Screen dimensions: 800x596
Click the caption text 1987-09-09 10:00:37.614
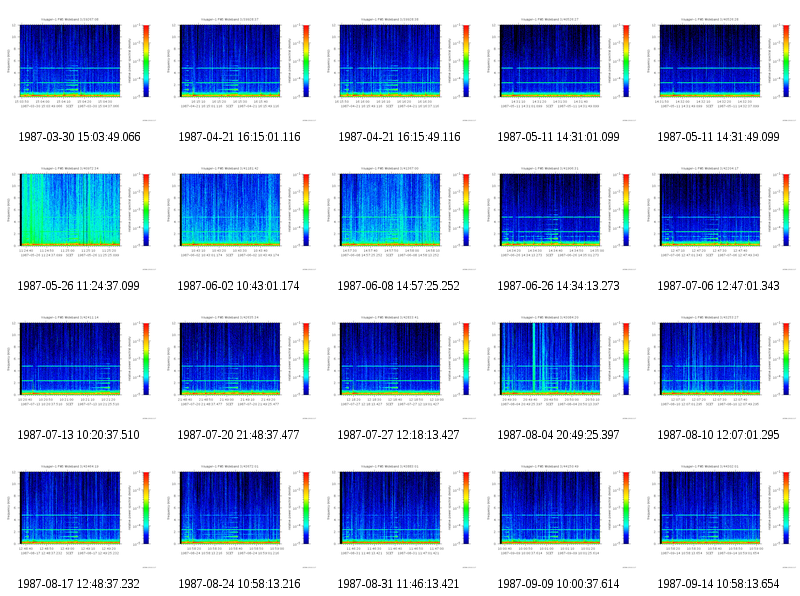coord(558,584)
